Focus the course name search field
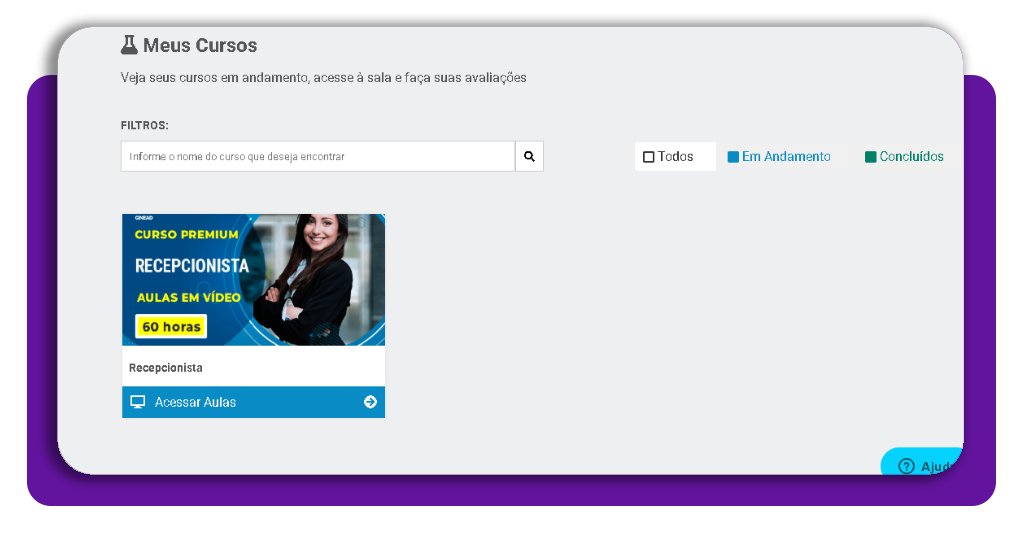This screenshot has height=536, width=1024. point(318,157)
